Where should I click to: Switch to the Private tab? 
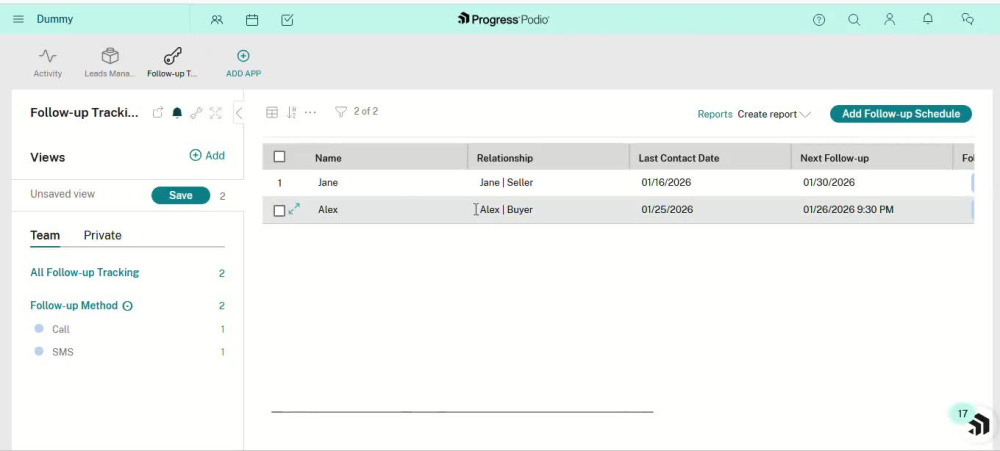coord(103,235)
